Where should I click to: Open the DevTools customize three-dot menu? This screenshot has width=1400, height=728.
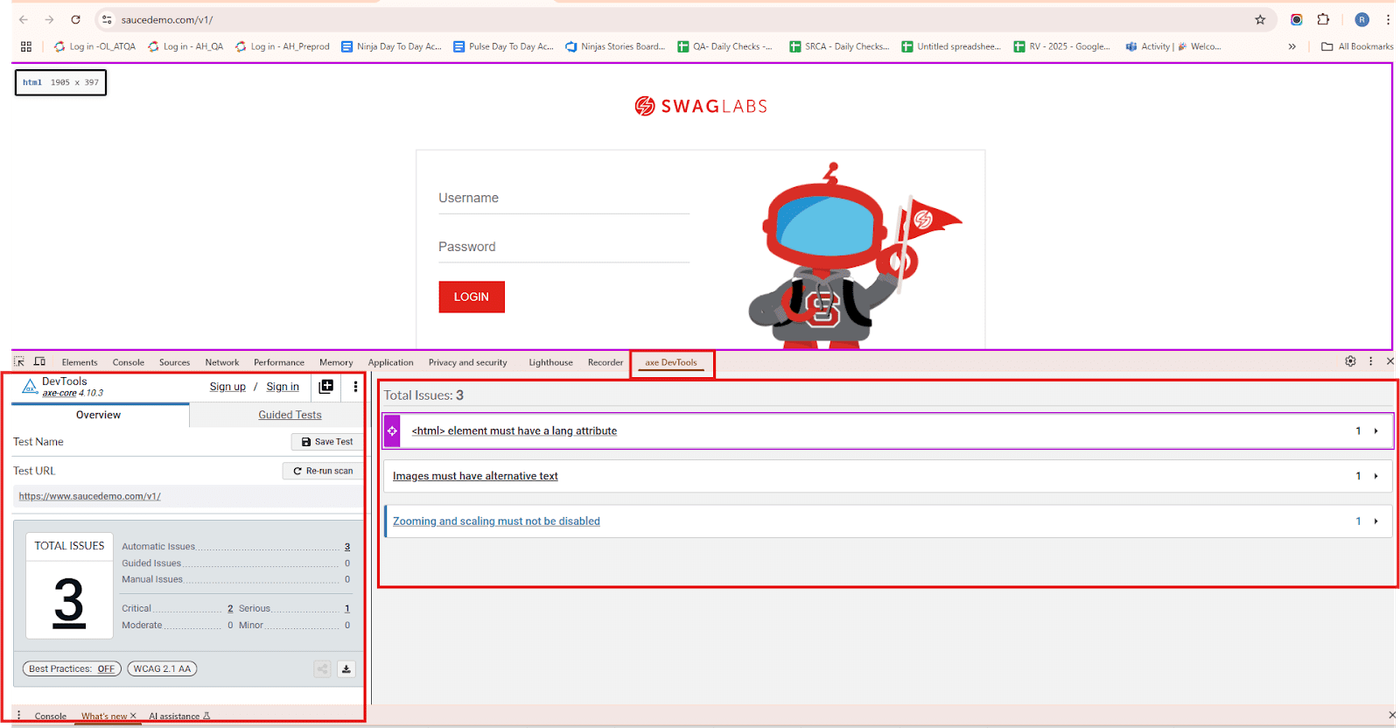(x=1371, y=361)
